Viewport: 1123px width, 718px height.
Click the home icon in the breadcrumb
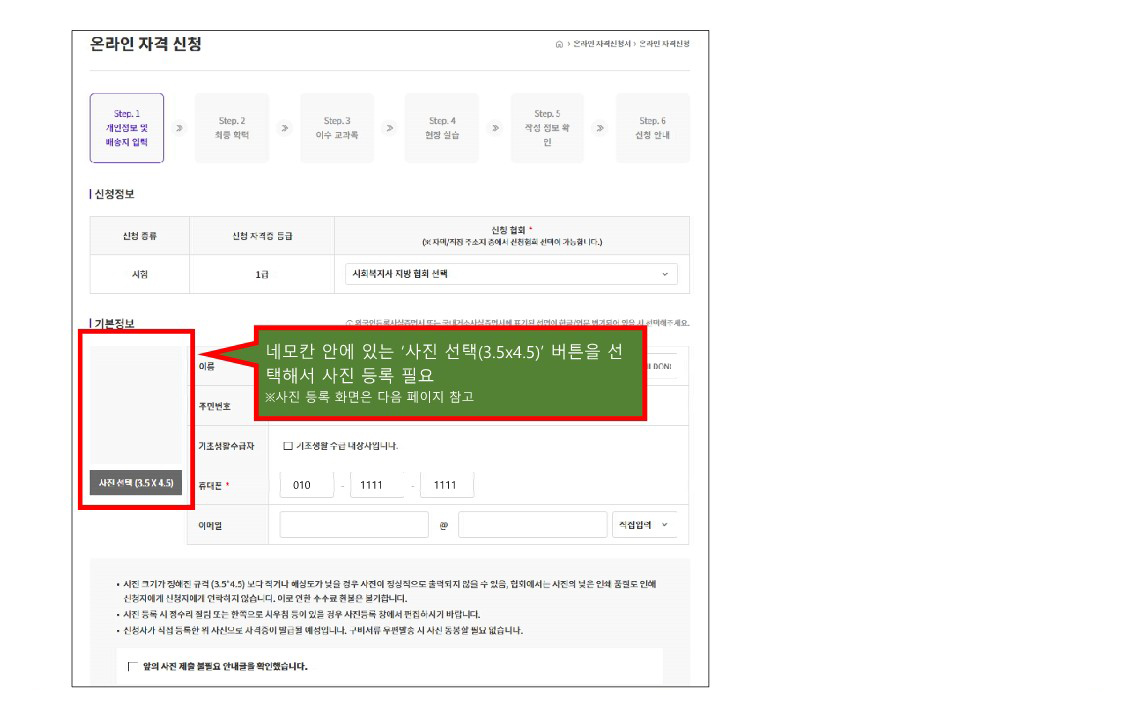559,44
